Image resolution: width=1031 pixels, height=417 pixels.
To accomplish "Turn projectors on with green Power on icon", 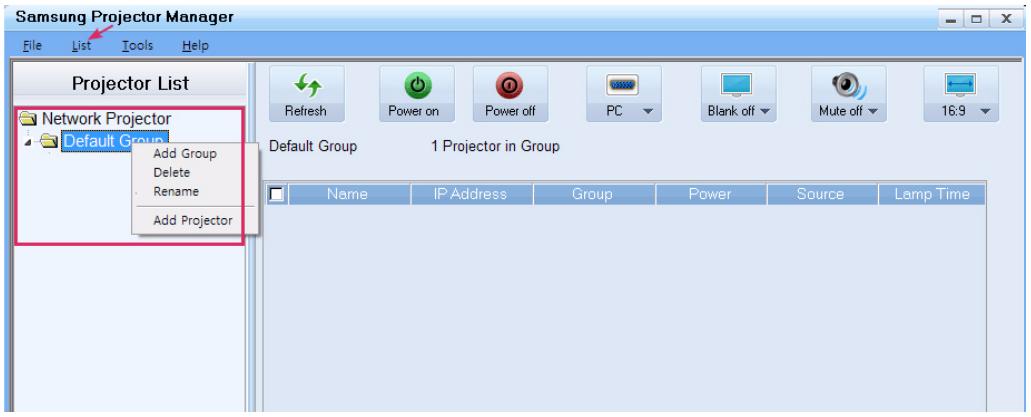I will (x=416, y=84).
